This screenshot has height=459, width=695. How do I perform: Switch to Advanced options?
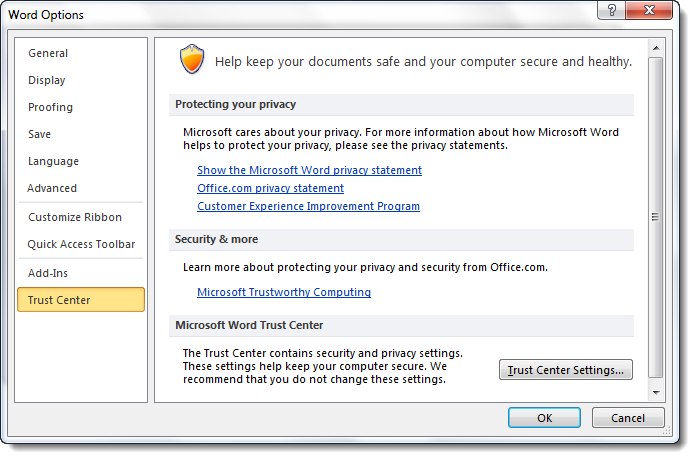click(x=52, y=188)
